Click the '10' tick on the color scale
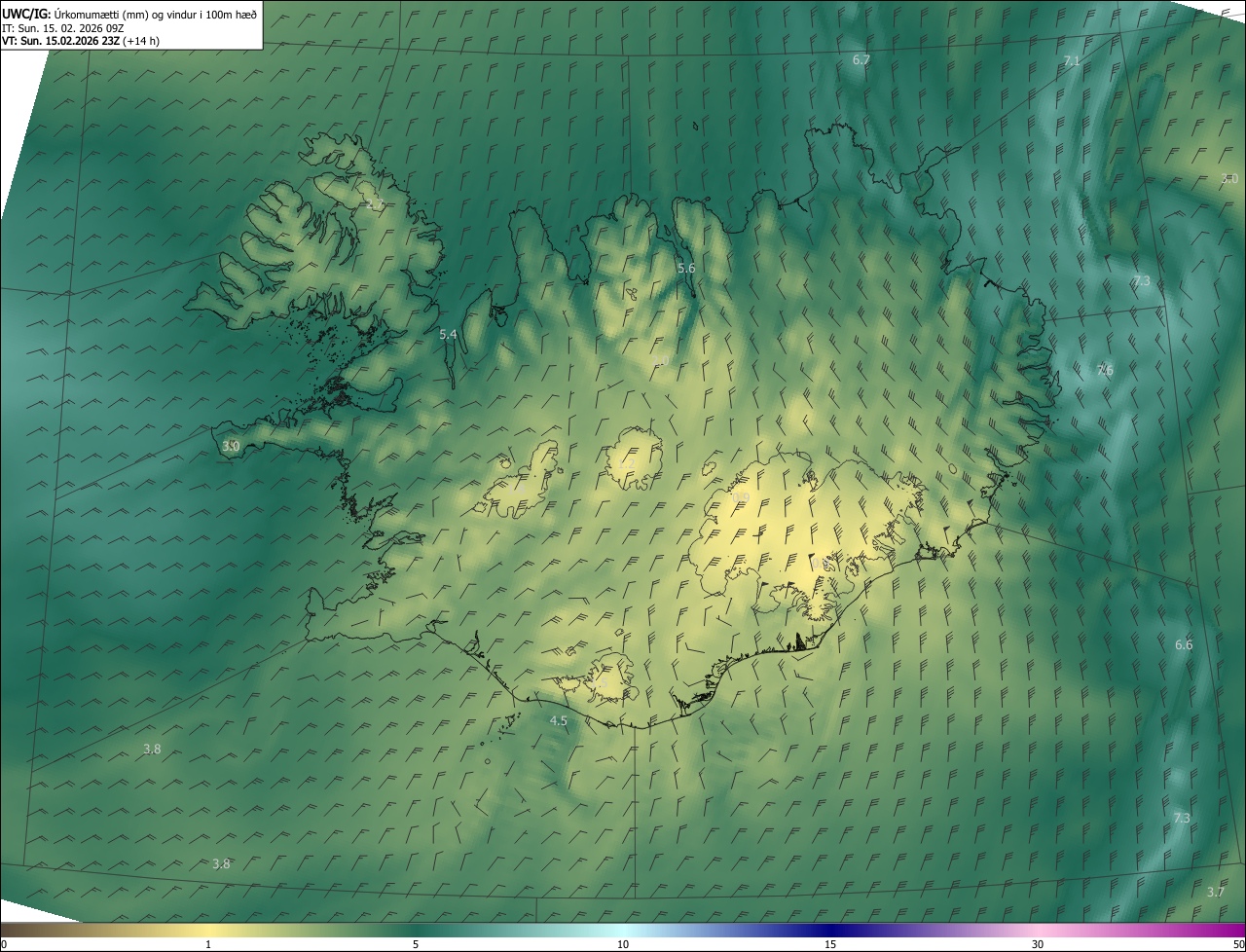 click(623, 944)
